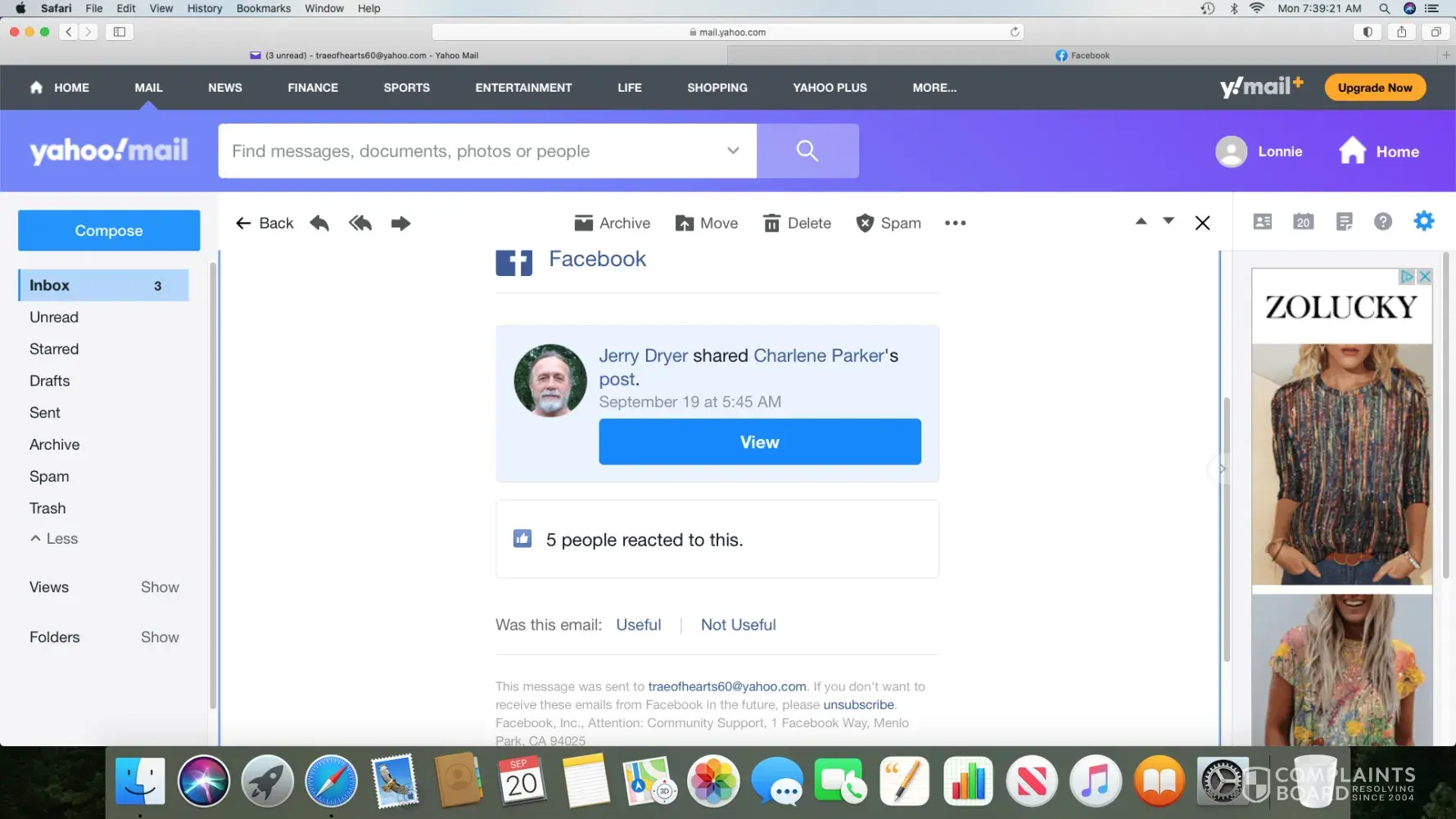
Task: Open the More actions ellipsis menu
Action: click(955, 223)
